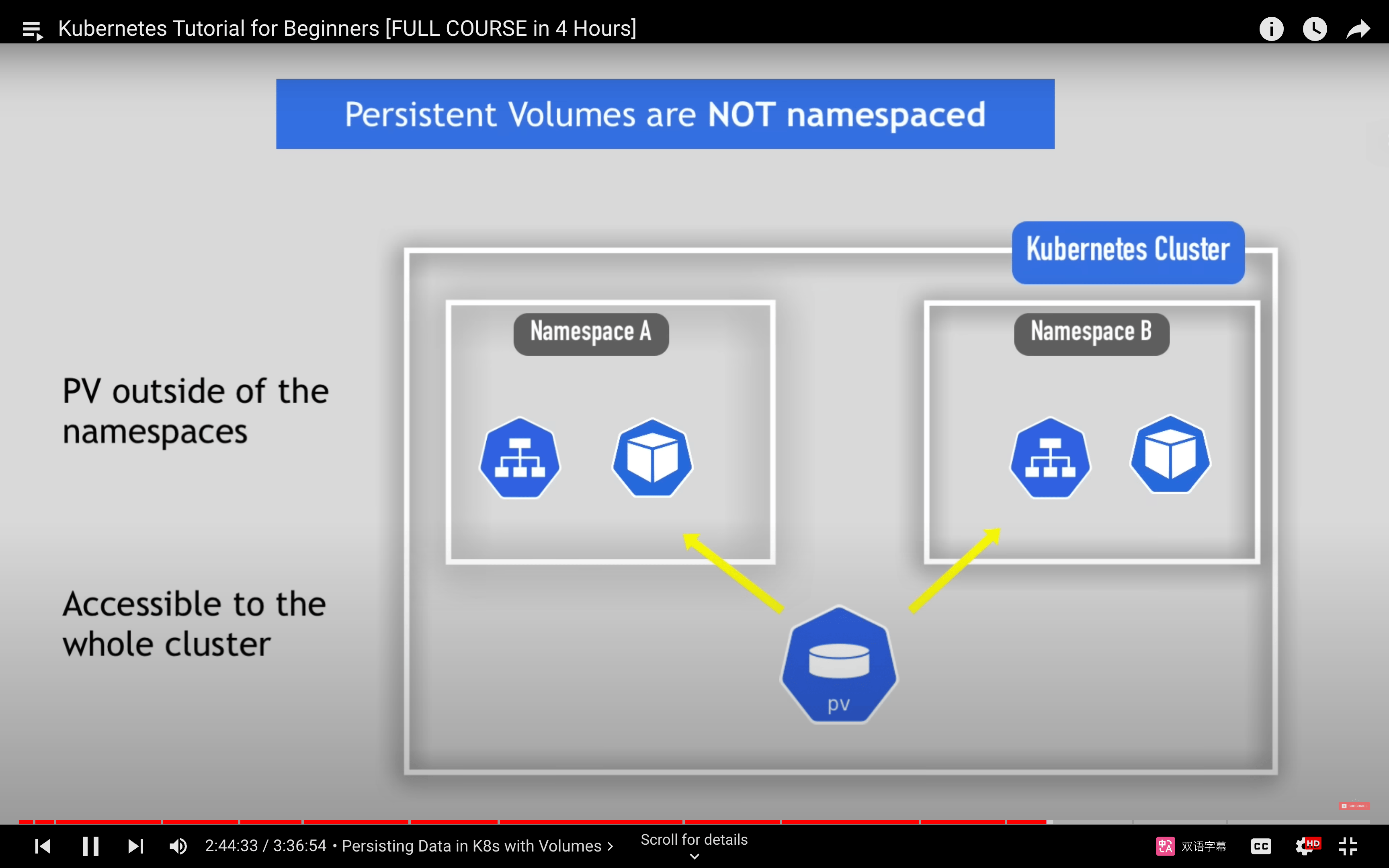This screenshot has height=868, width=1389.
Task: Pause the playing video
Action: pos(90,845)
